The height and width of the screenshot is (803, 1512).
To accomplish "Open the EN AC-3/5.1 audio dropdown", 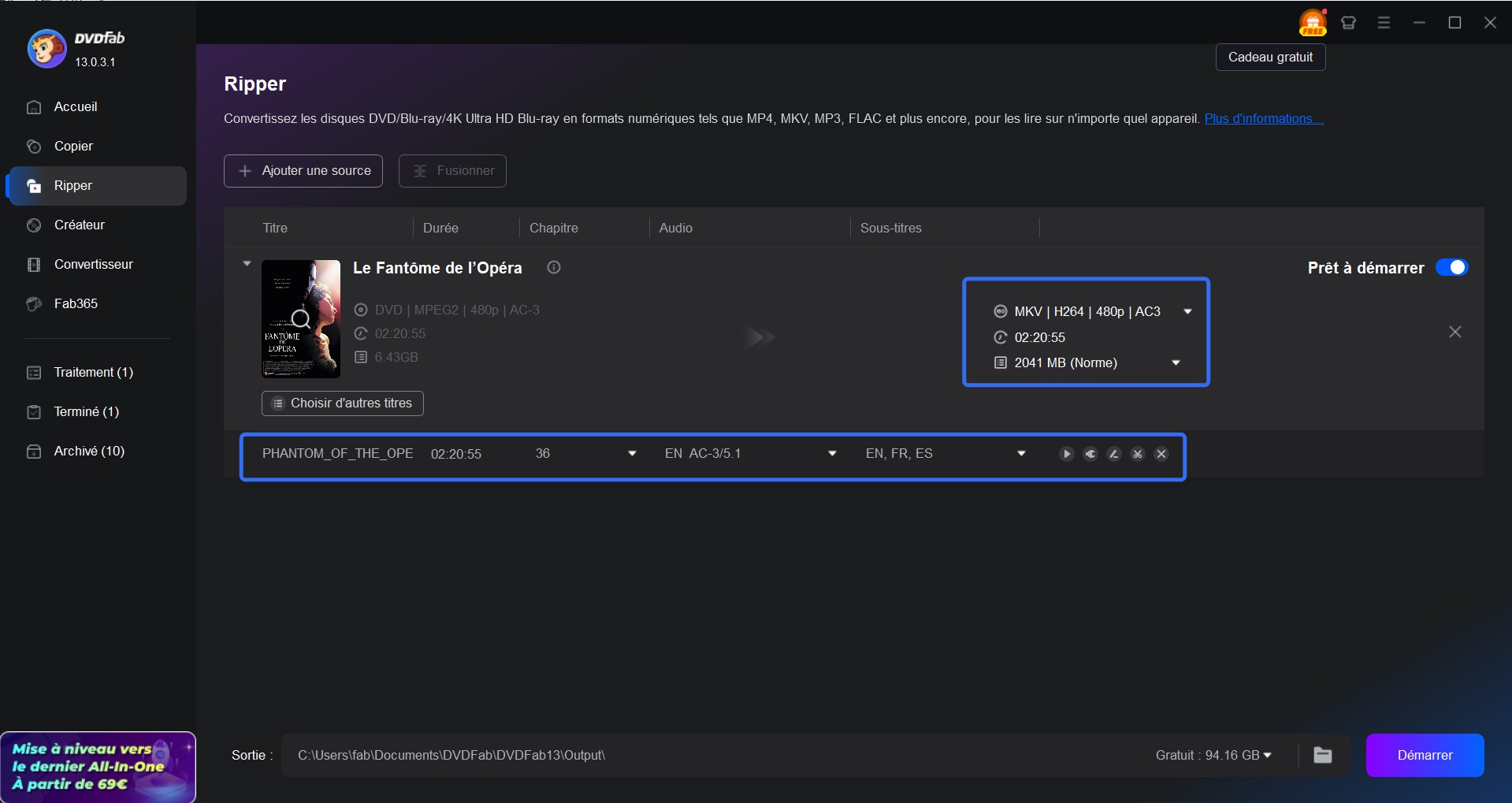I will click(832, 453).
